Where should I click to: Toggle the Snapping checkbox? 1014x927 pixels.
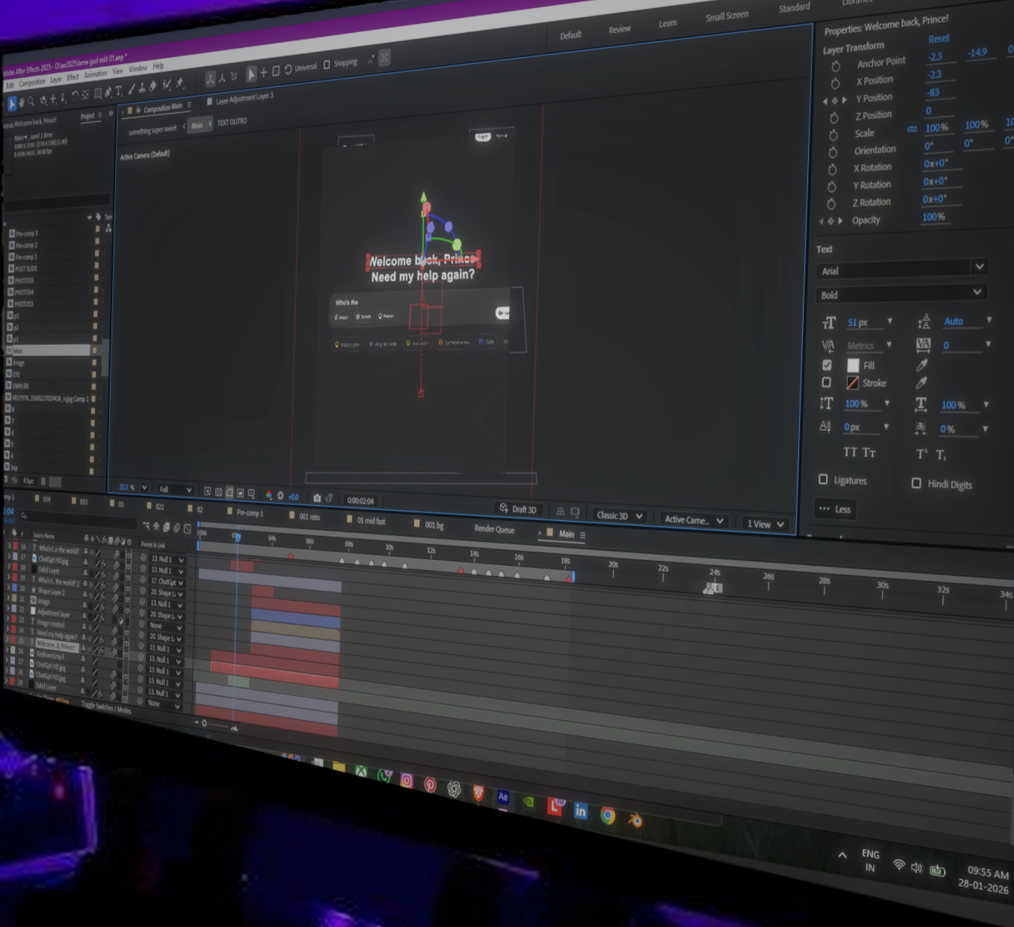[327, 65]
